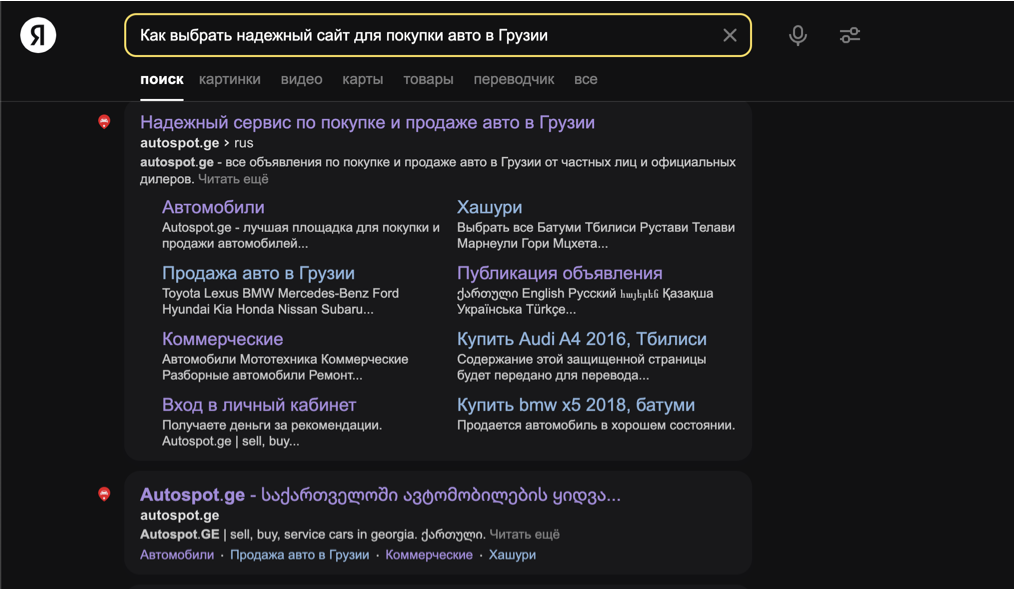
Task: Open the карты tab
Action: pyautogui.click(x=363, y=80)
